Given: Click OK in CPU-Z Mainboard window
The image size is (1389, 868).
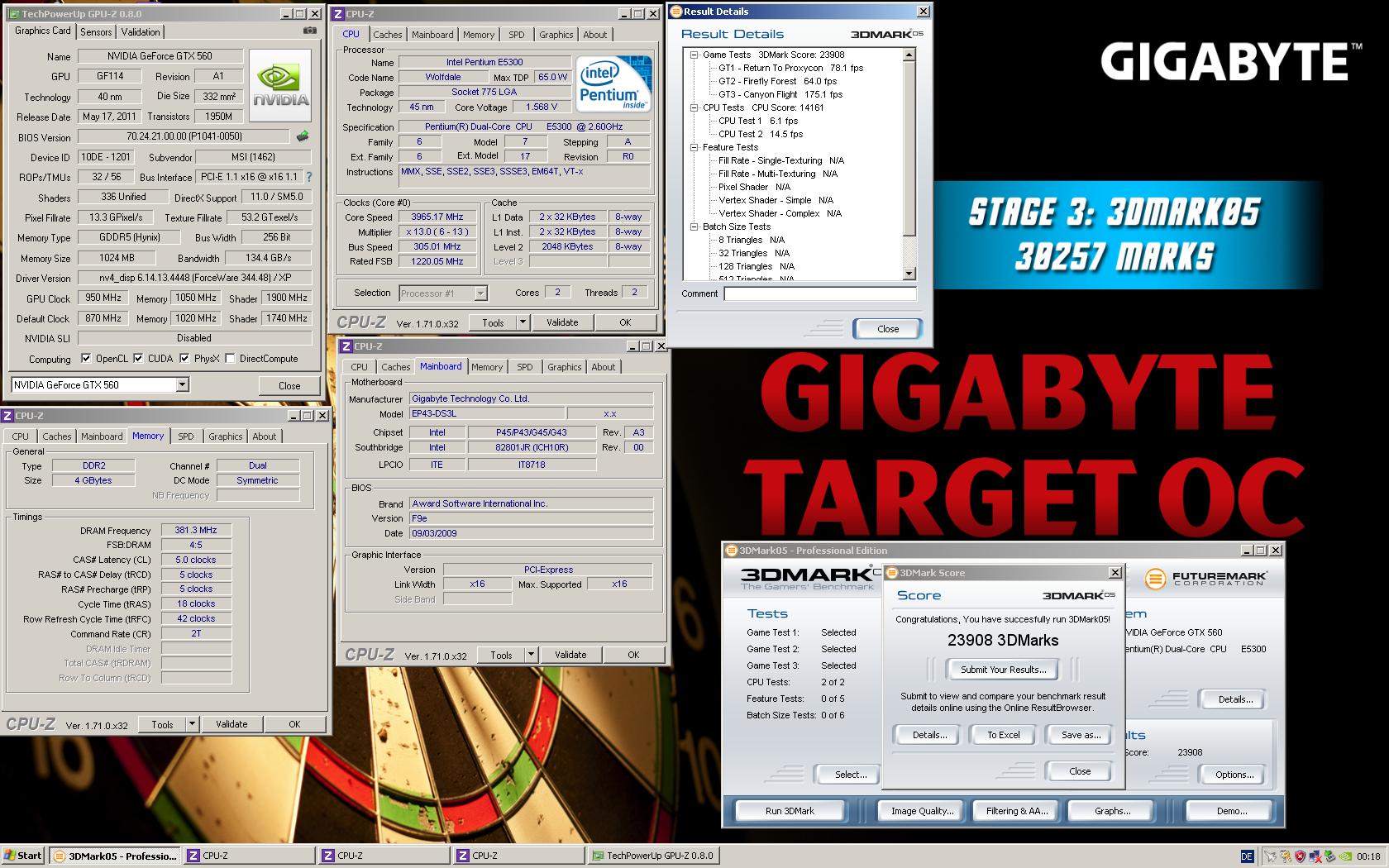Looking at the screenshot, I should coord(633,655).
